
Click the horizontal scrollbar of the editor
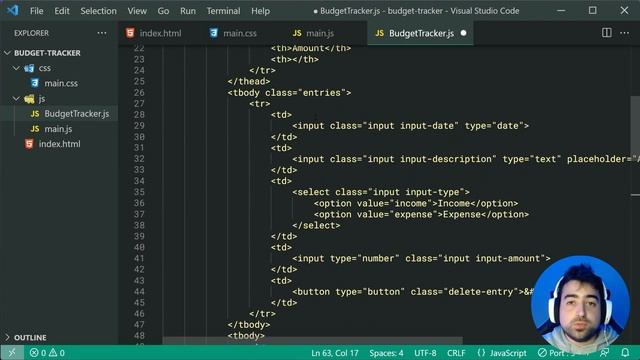313,340
